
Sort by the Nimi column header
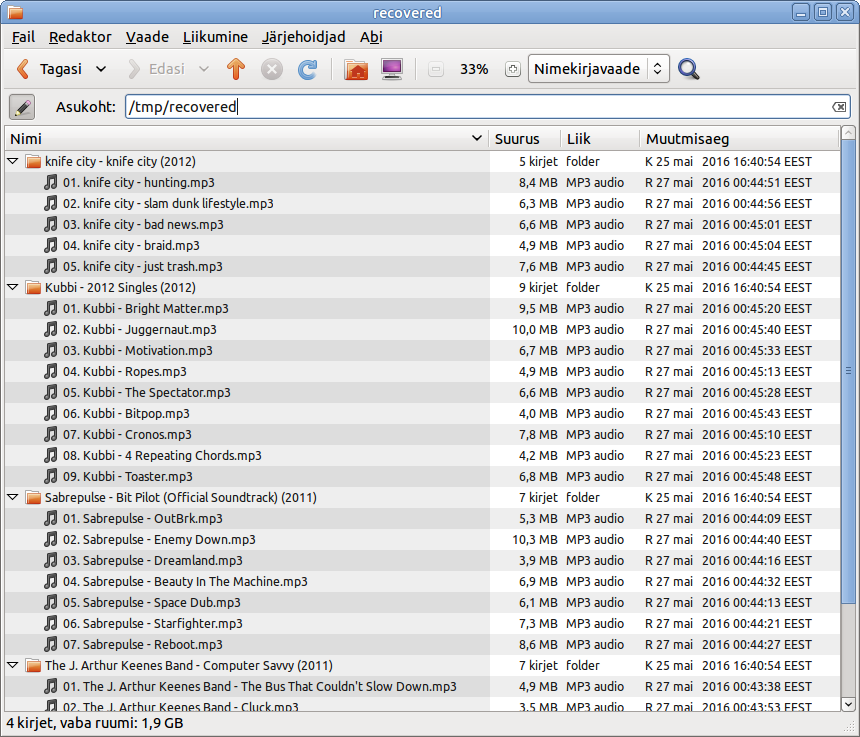coord(247,139)
